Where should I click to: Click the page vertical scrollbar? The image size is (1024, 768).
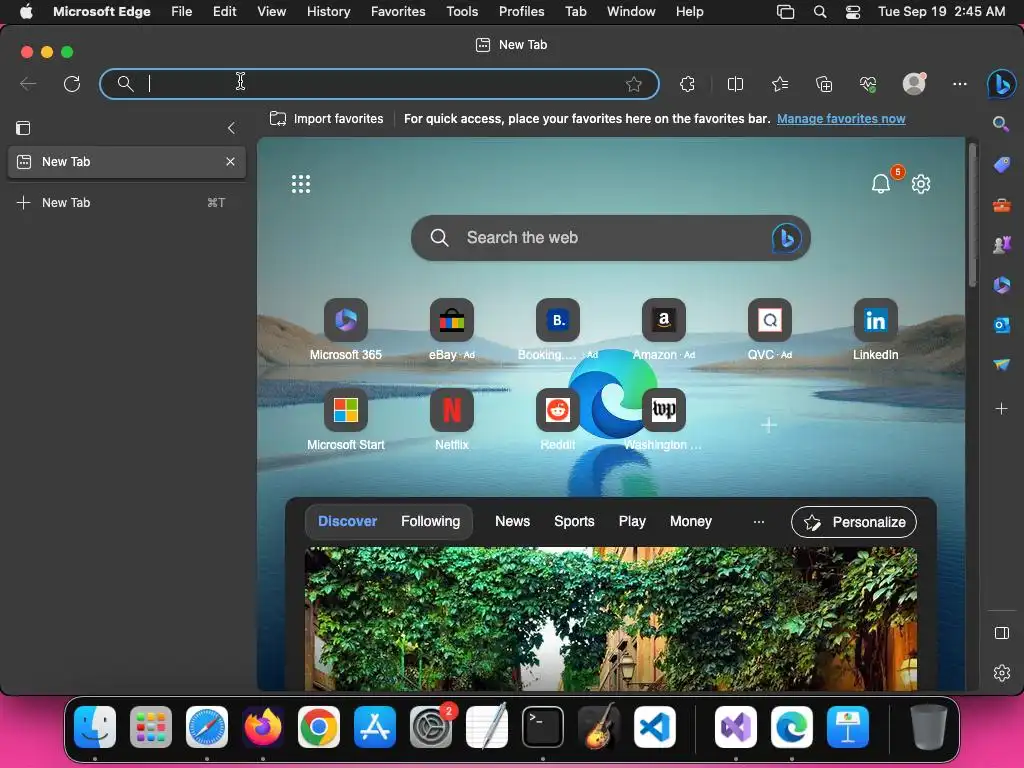972,216
